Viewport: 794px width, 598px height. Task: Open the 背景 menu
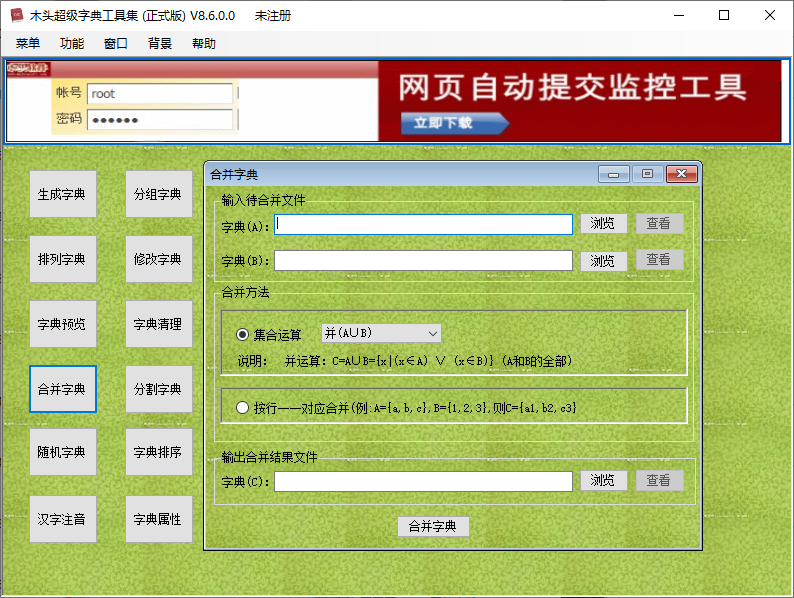coord(160,44)
